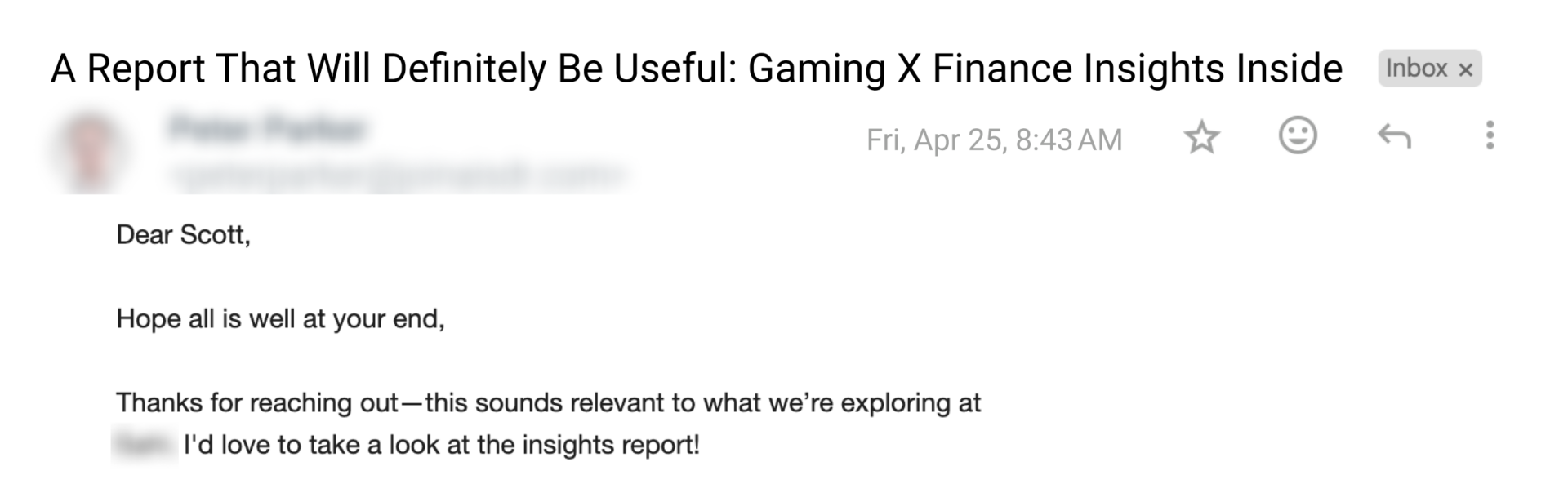The height and width of the screenshot is (493, 1568).
Task: Click "Thanks for reaching out" in the body
Action: pos(257,402)
